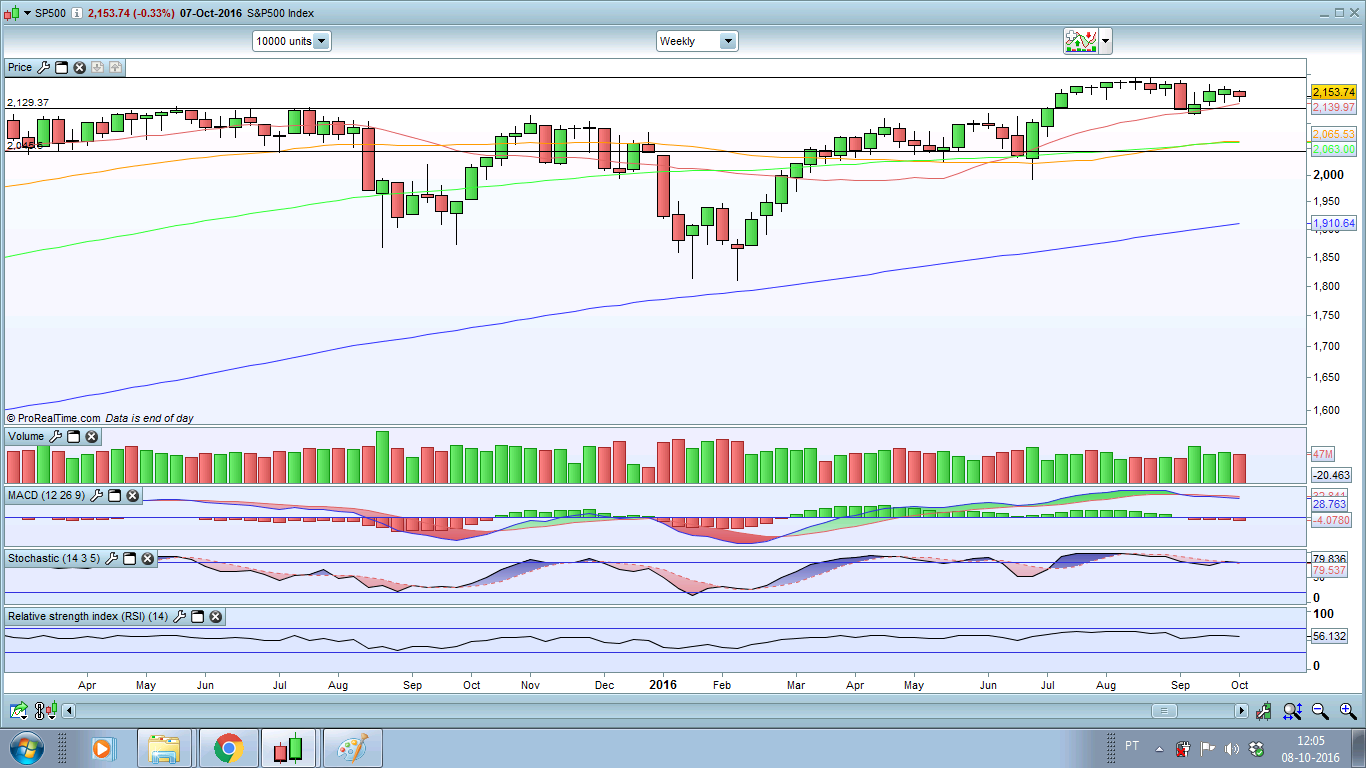1366x768 pixels.
Task: Click the 2016 year label on time axis
Action: click(663, 685)
